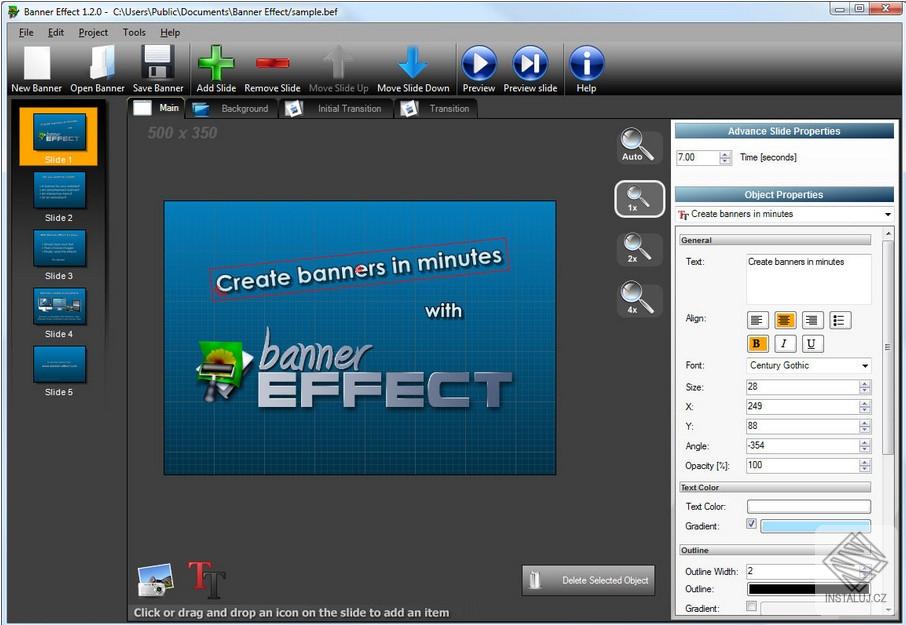Enable italic formatting
Viewport: 906px width, 625px height.
[x=786, y=343]
